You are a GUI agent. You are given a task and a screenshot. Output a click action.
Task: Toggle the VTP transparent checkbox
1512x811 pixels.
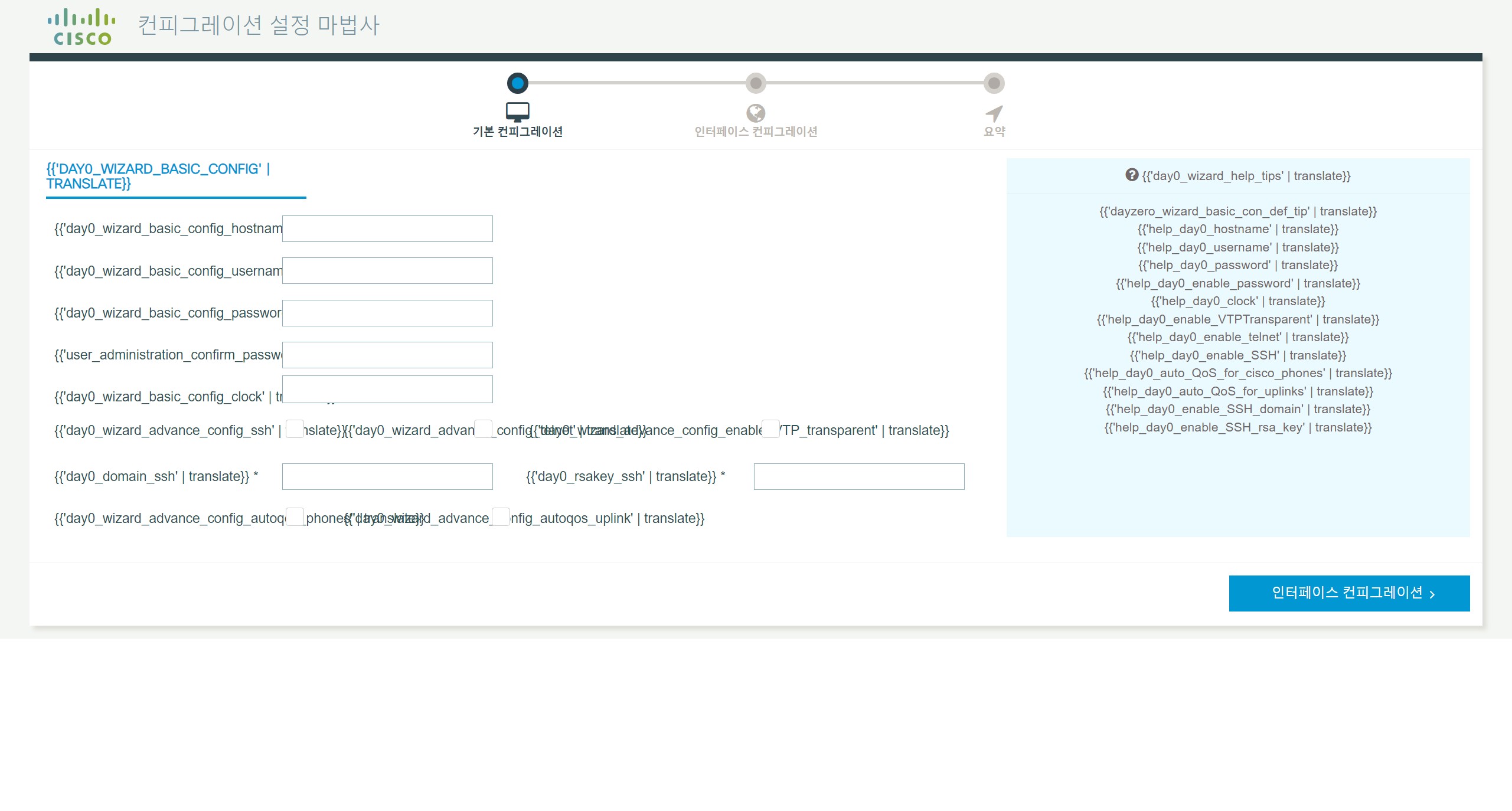click(x=770, y=429)
